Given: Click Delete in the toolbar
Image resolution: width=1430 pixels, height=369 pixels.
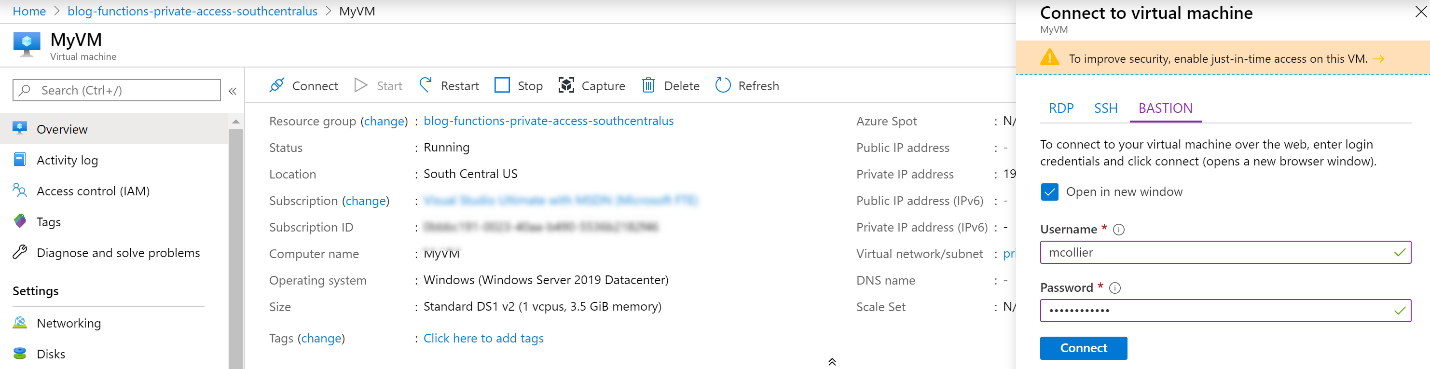Looking at the screenshot, I should (671, 86).
